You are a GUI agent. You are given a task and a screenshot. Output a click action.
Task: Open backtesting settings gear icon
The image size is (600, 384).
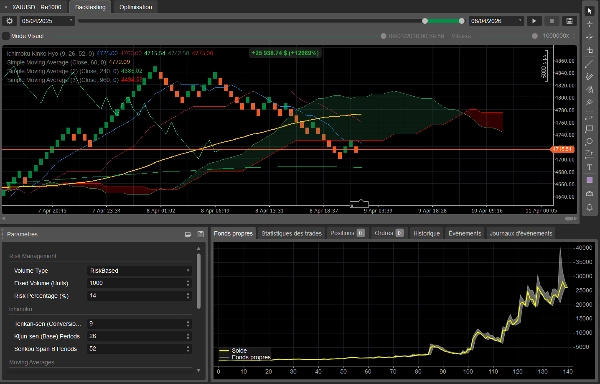[10, 21]
